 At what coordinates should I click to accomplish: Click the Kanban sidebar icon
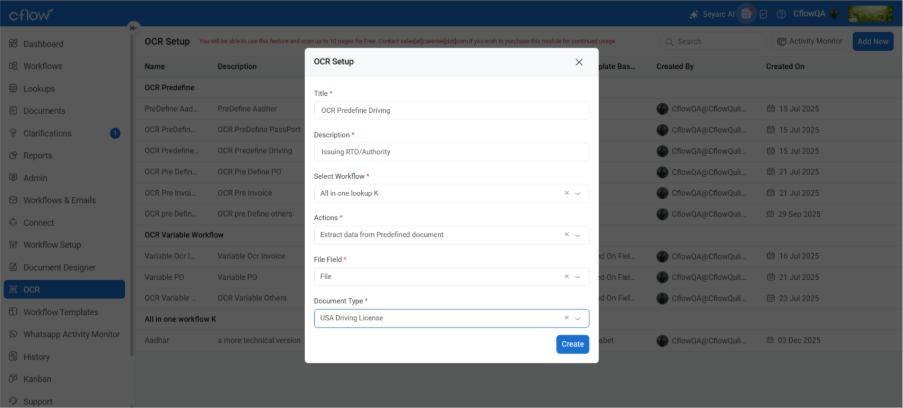(x=13, y=379)
